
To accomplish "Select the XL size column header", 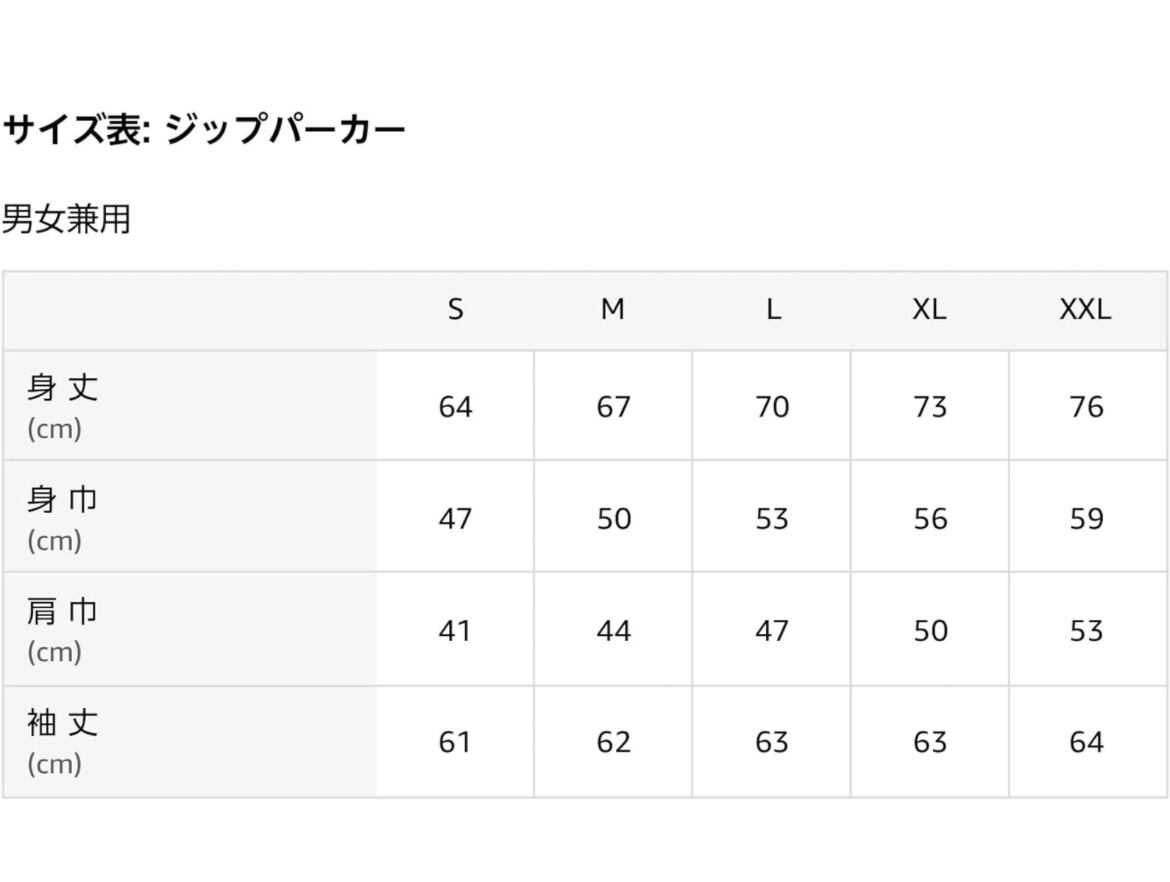I will coord(929,310).
